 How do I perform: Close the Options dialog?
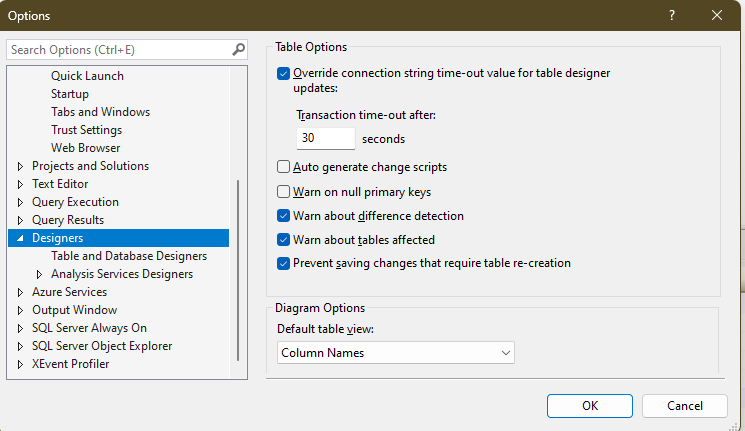click(717, 15)
